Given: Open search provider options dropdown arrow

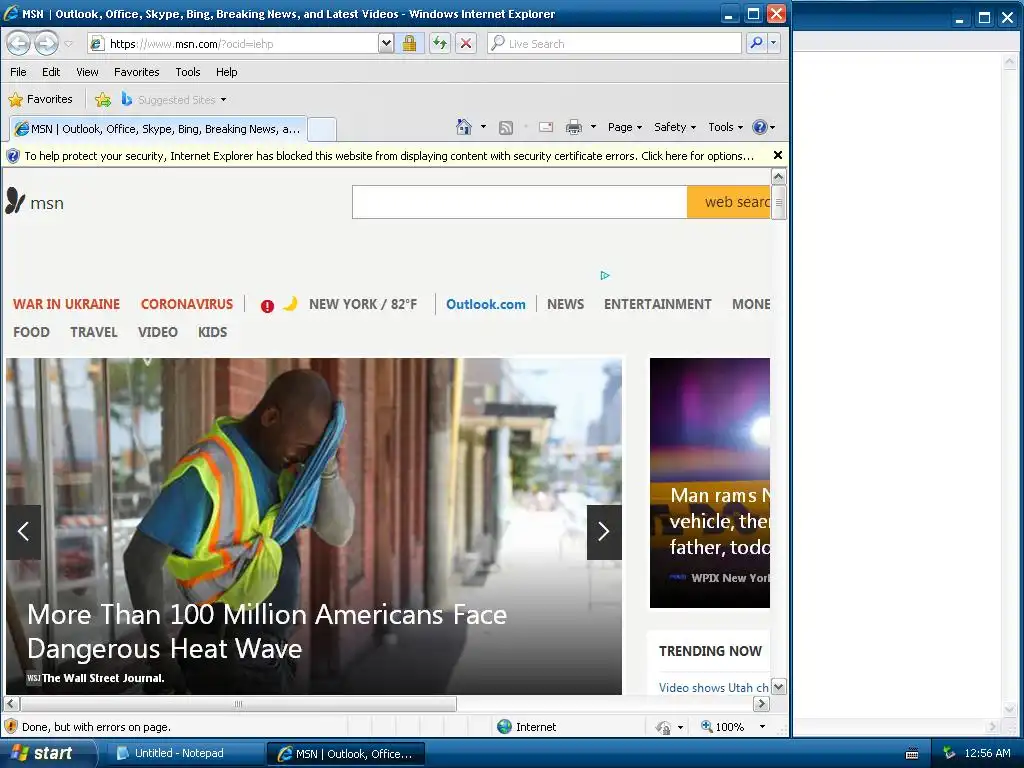Looking at the screenshot, I should 773,44.
